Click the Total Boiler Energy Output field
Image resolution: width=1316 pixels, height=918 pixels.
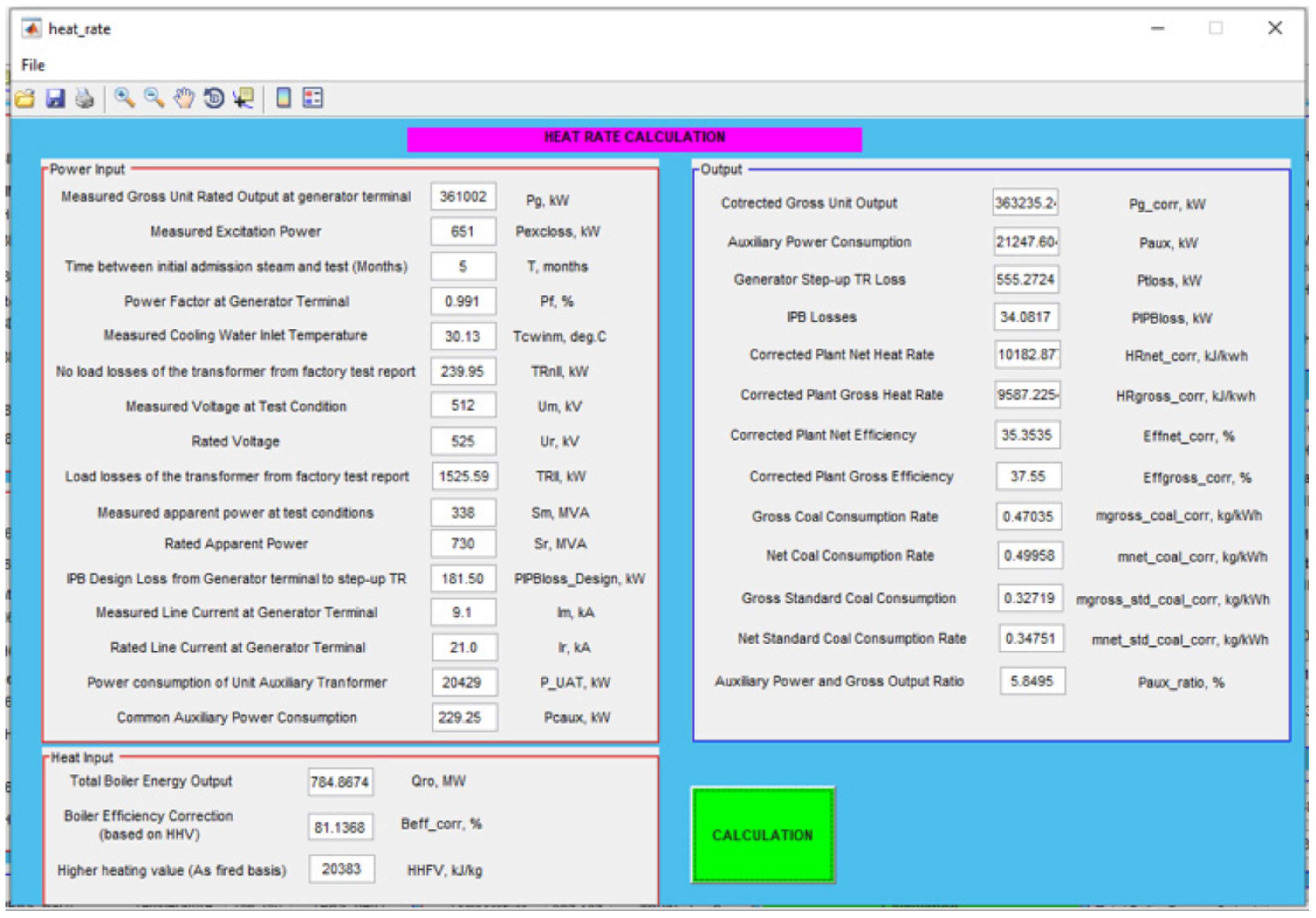pyautogui.click(x=341, y=782)
